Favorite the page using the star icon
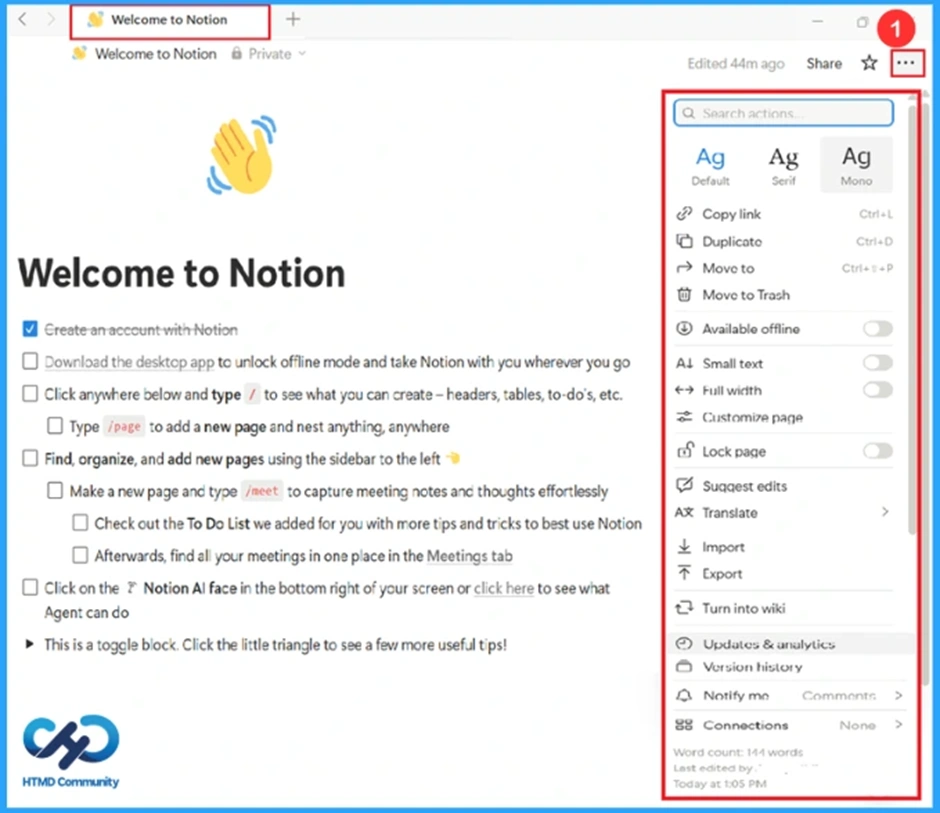Image resolution: width=940 pixels, height=813 pixels. (869, 62)
